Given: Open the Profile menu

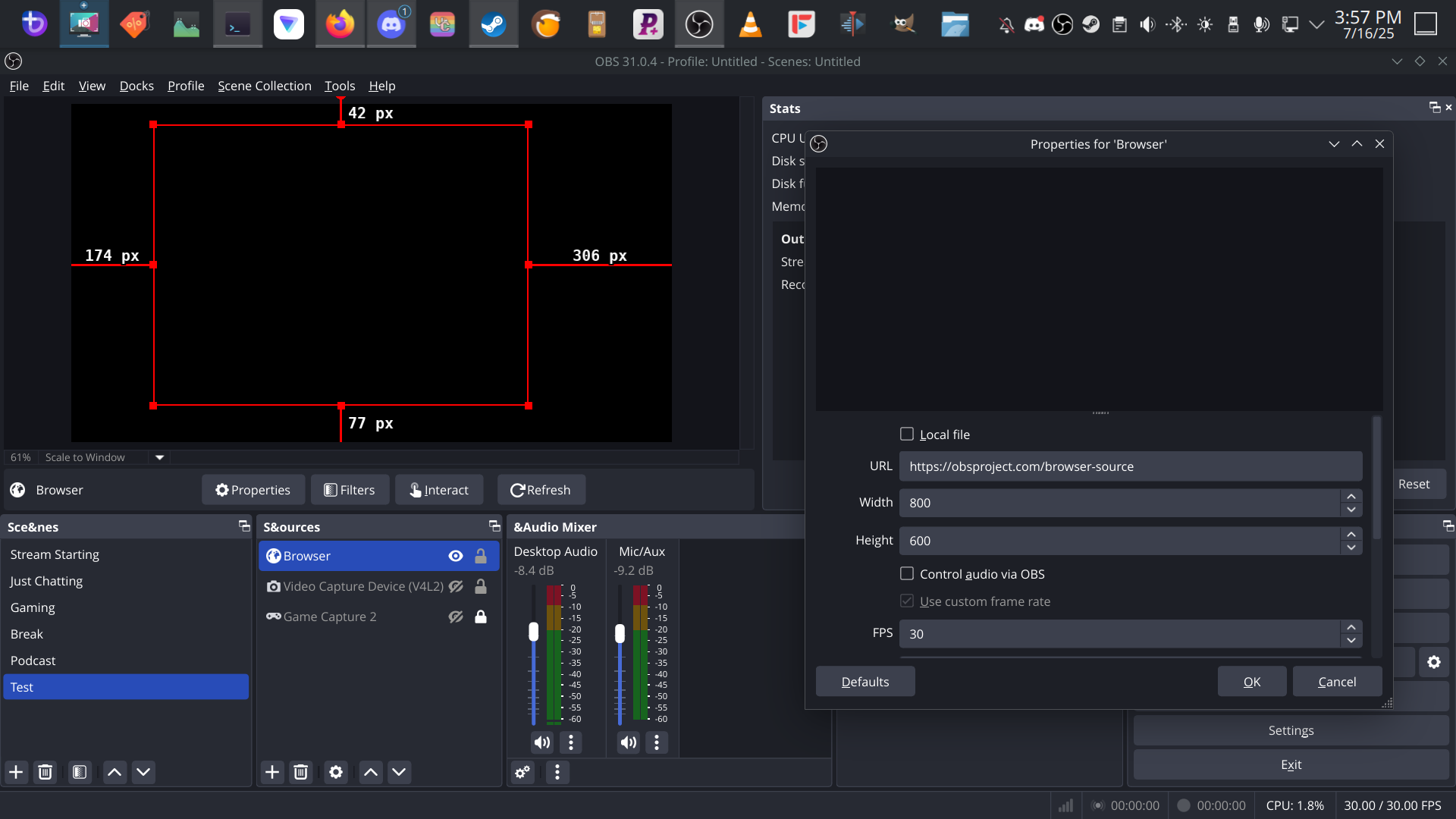Looking at the screenshot, I should click(186, 86).
